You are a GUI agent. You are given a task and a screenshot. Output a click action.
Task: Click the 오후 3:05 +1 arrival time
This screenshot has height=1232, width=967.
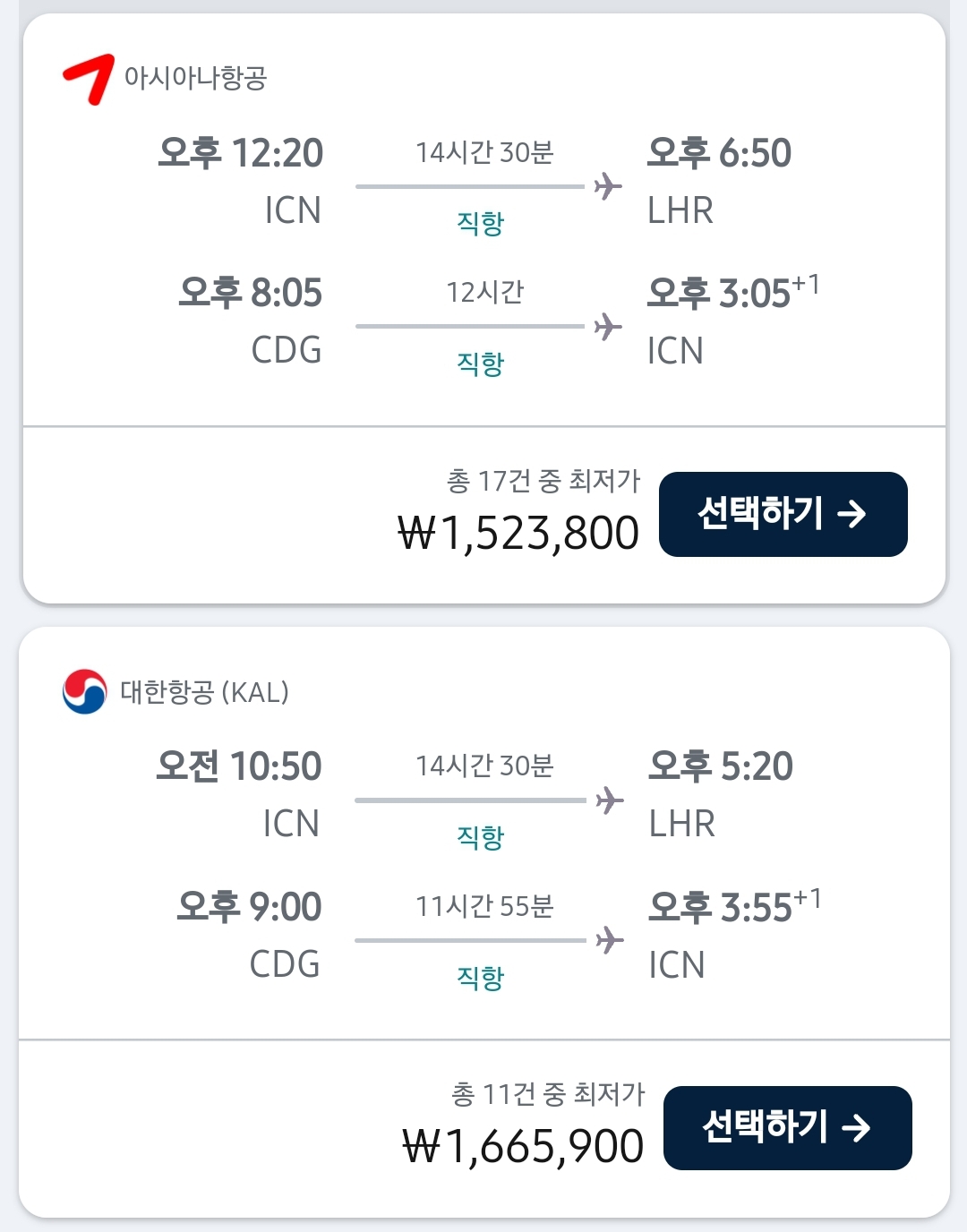pos(733,293)
